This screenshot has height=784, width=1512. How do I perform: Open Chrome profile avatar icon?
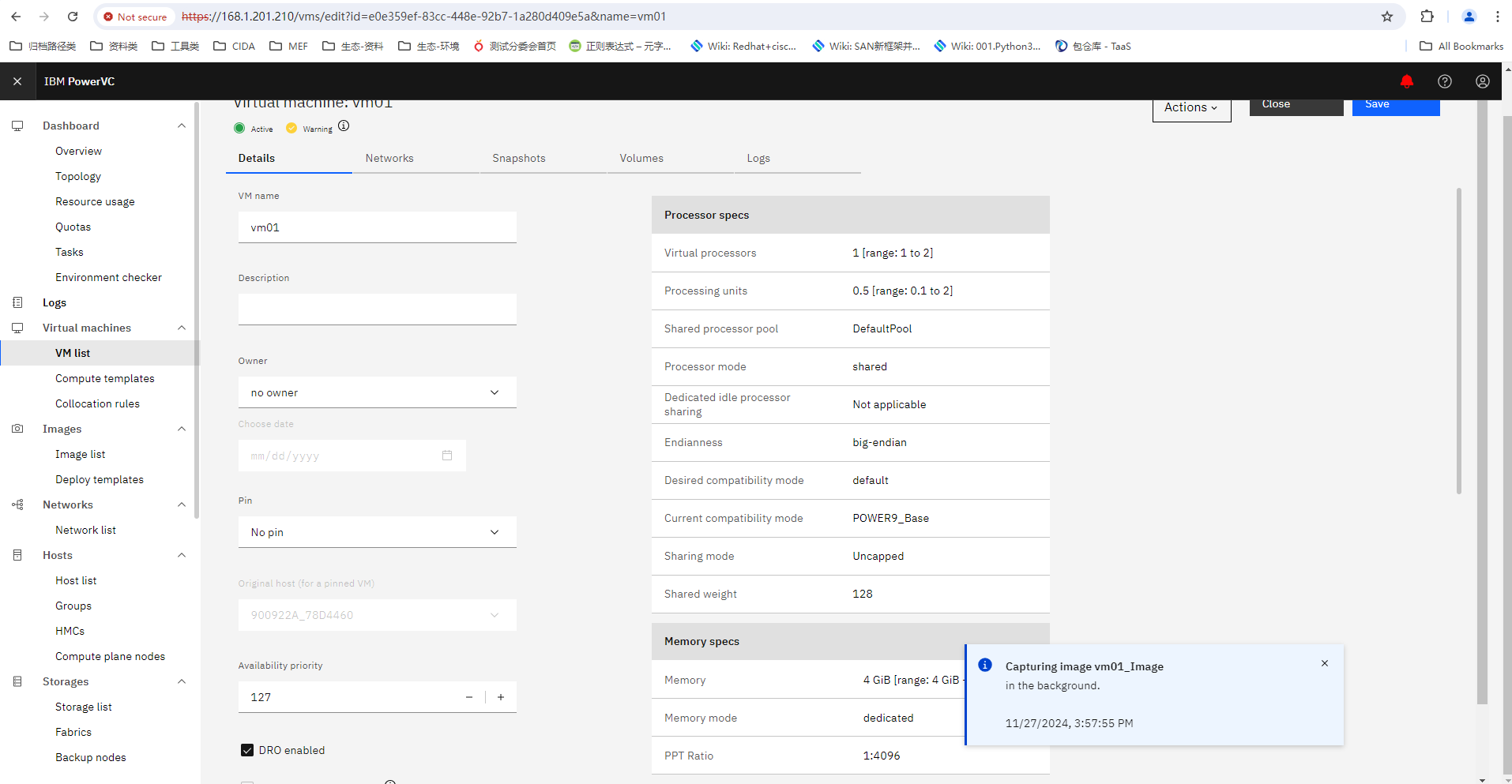tap(1469, 17)
